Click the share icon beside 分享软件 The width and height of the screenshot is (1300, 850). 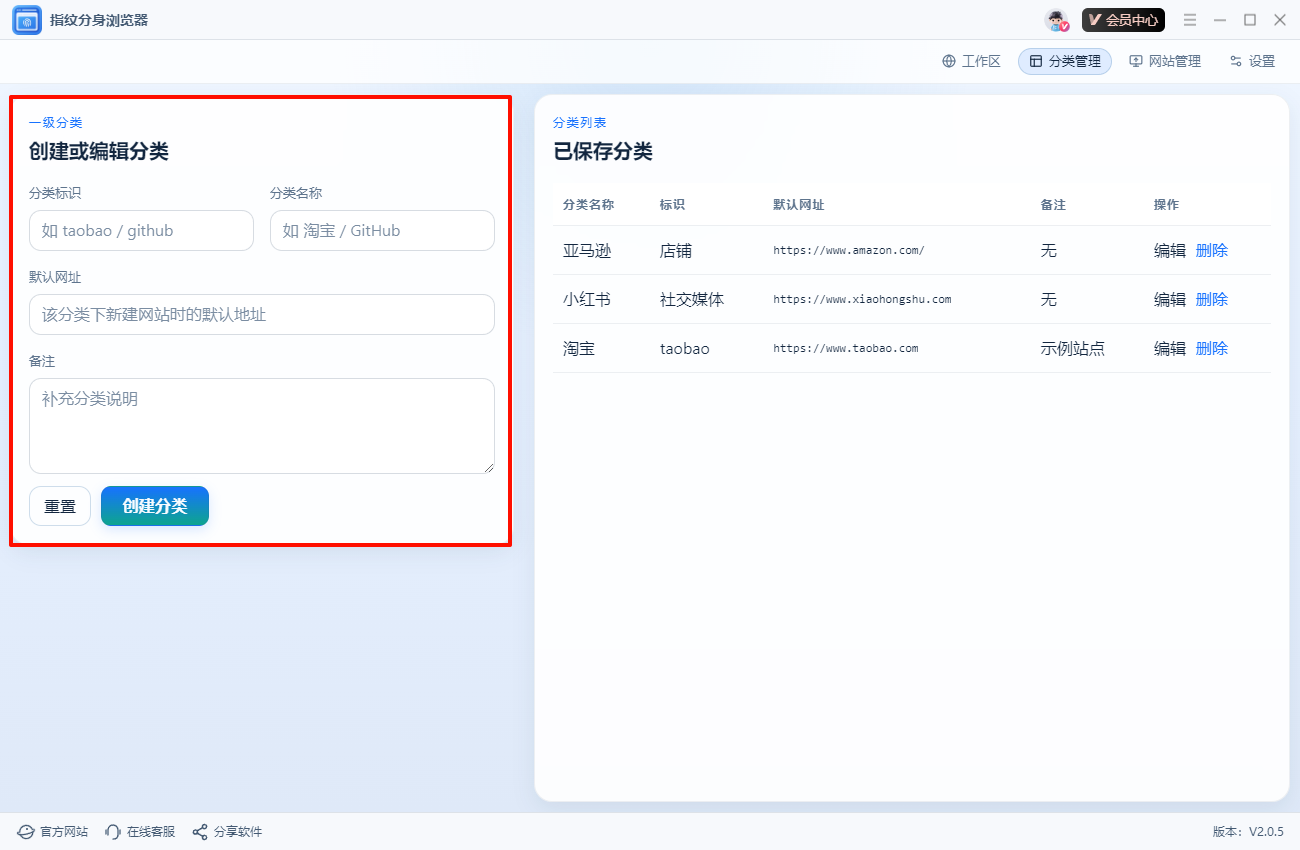200,831
